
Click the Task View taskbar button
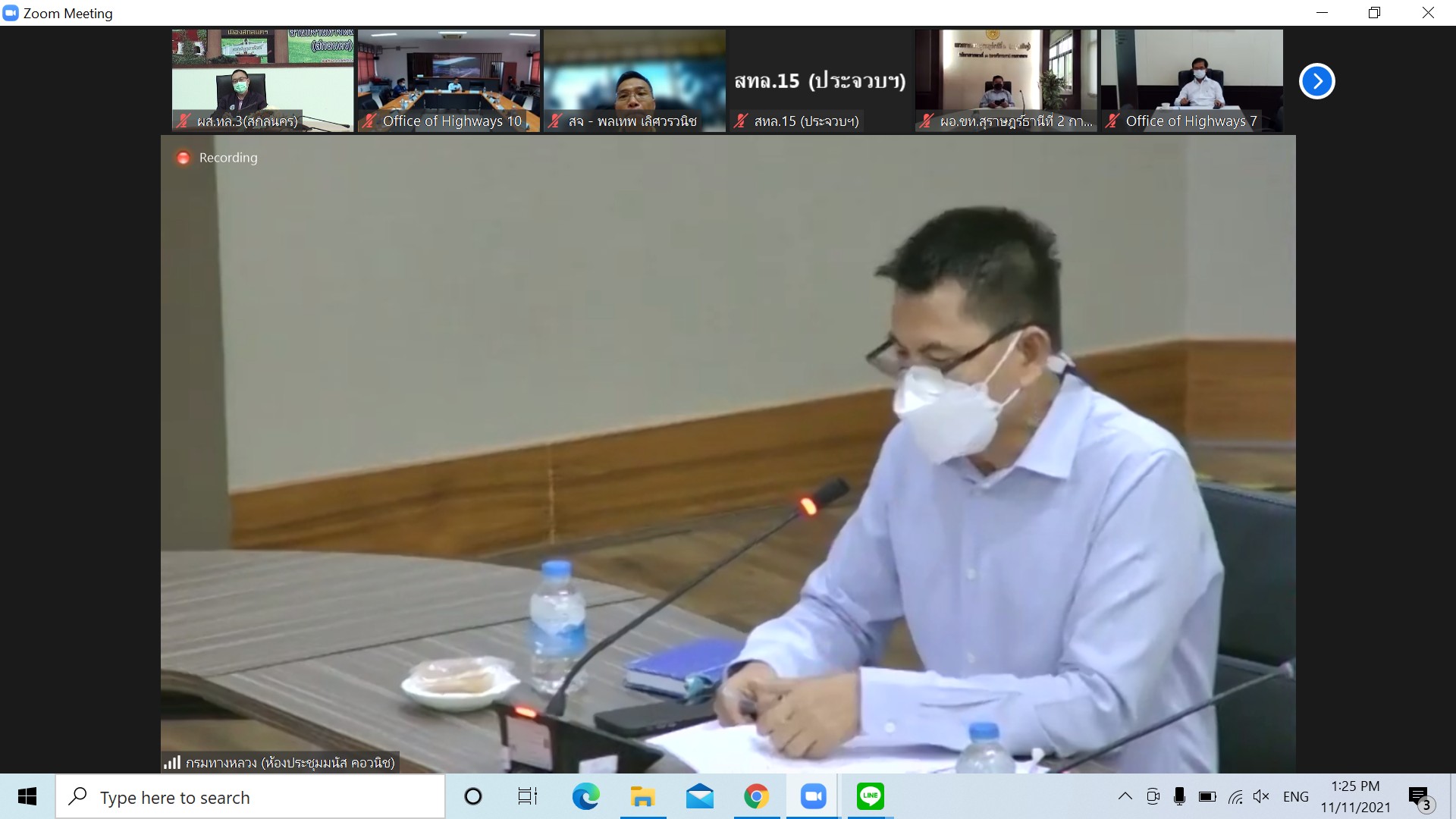pos(527,796)
